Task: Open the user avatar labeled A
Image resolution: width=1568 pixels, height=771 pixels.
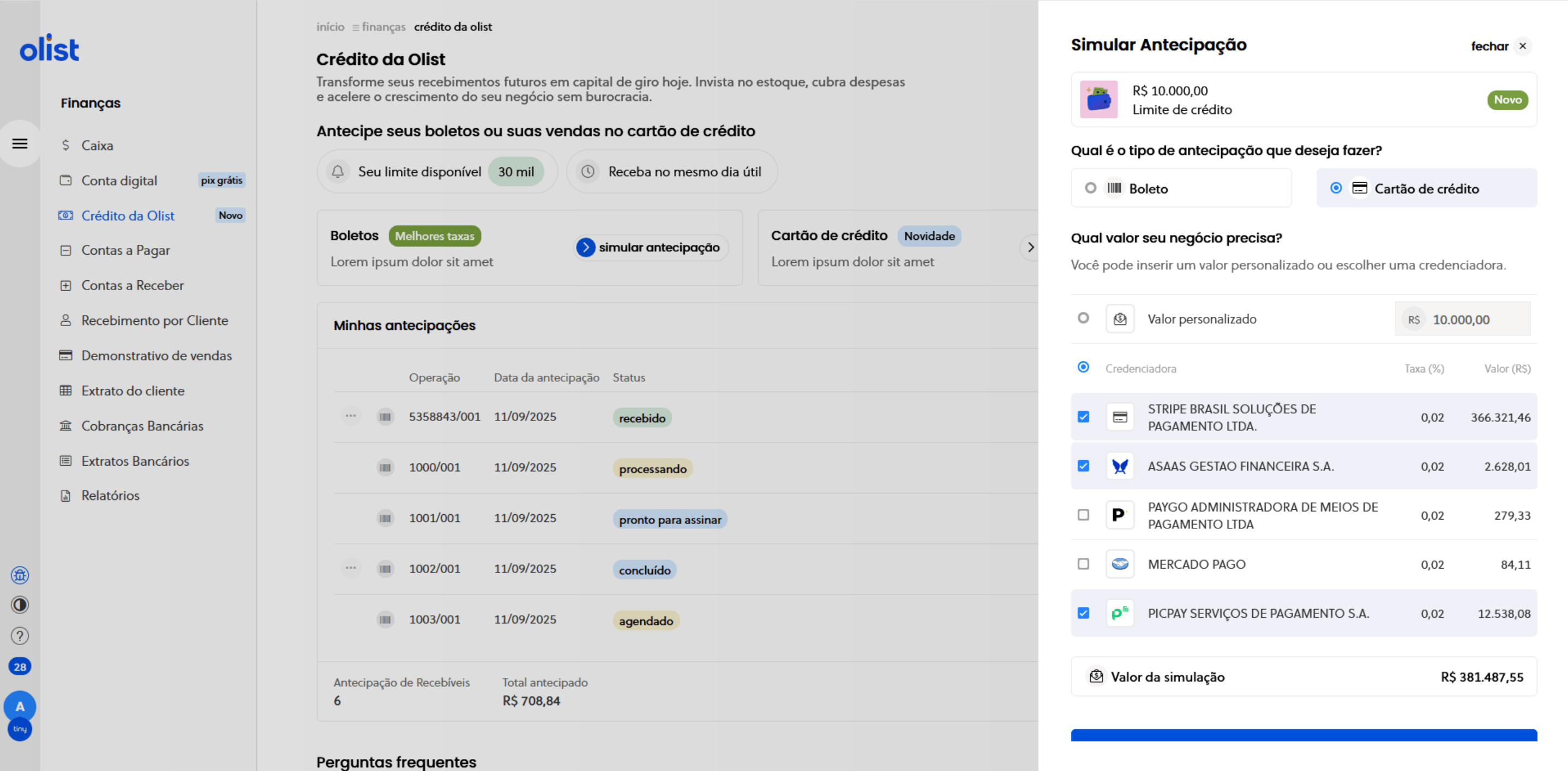Action: pos(20,707)
